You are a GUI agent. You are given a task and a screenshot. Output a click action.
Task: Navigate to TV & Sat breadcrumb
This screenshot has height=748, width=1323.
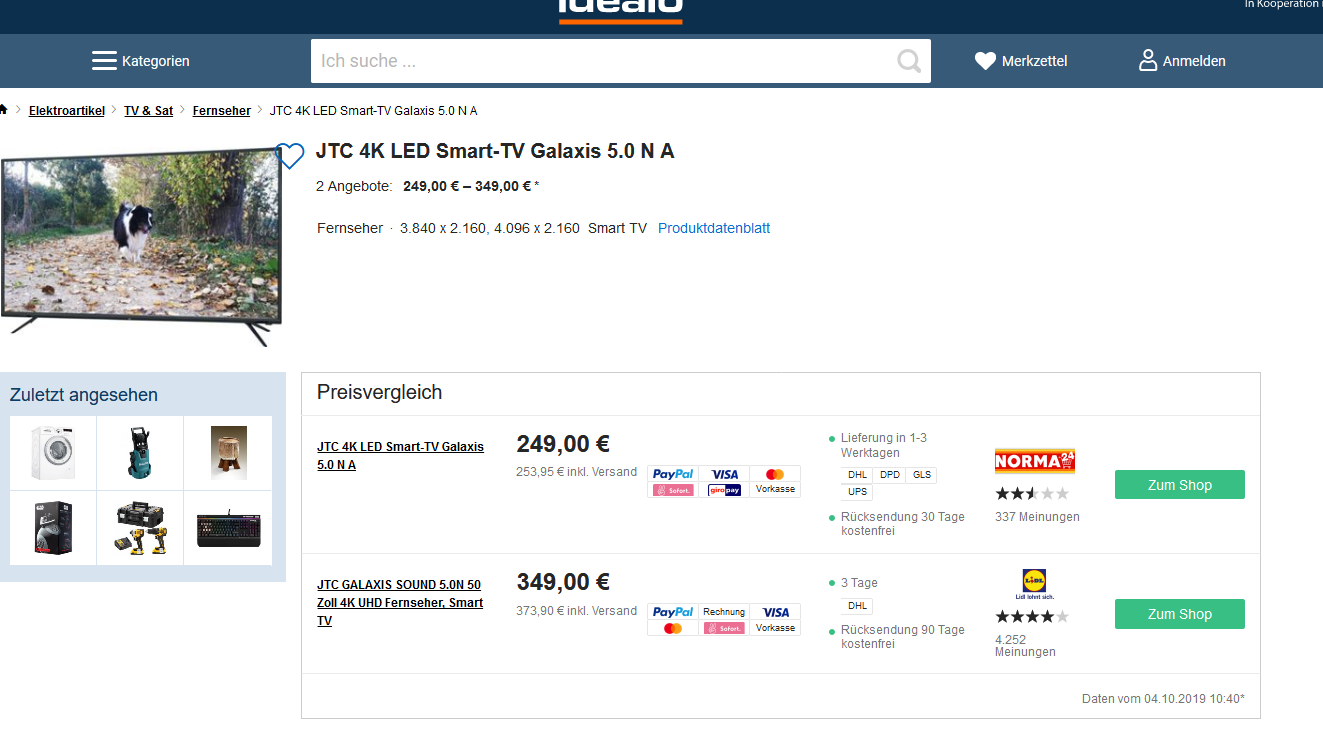148,111
